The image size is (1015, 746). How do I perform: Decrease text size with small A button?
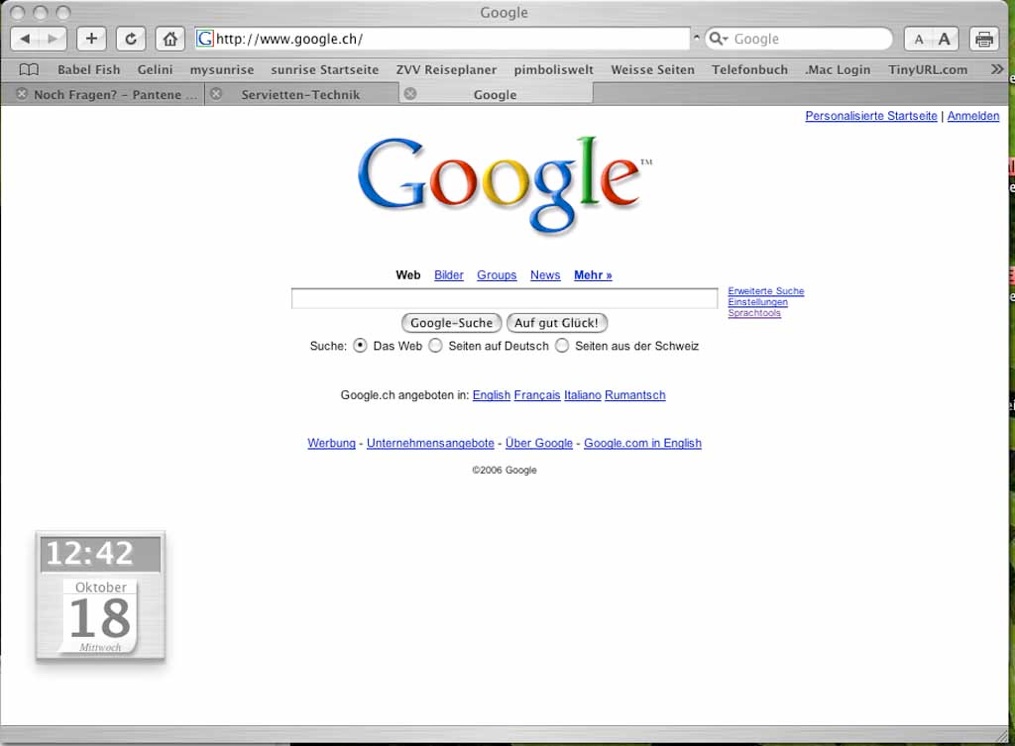(x=919, y=40)
